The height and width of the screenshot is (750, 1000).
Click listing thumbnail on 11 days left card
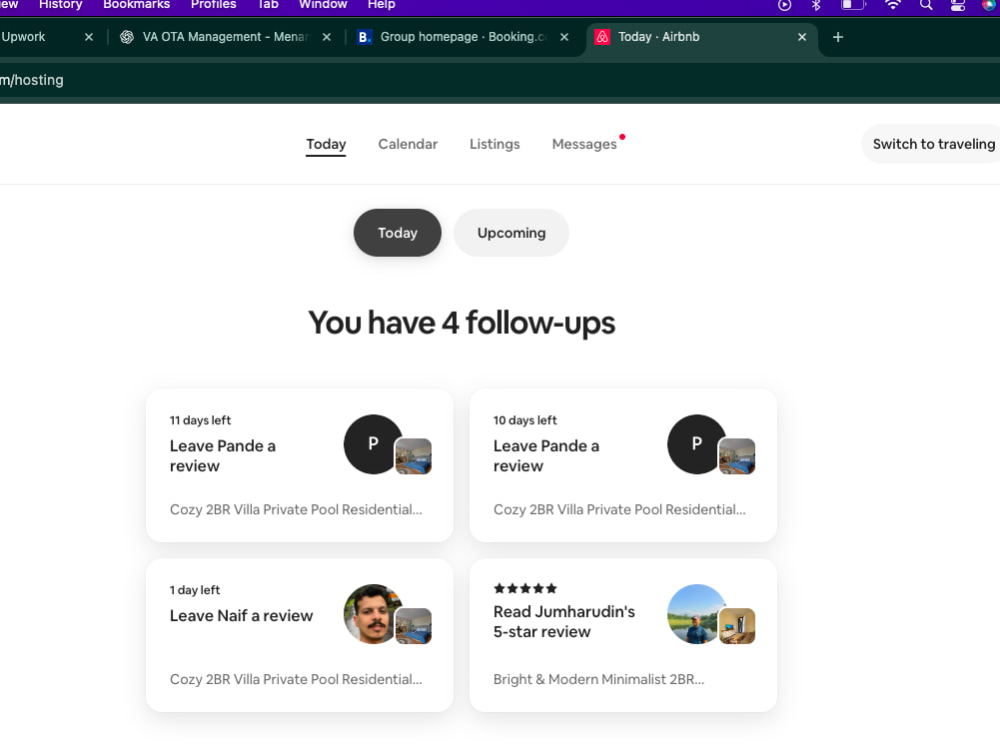pyautogui.click(x=413, y=456)
